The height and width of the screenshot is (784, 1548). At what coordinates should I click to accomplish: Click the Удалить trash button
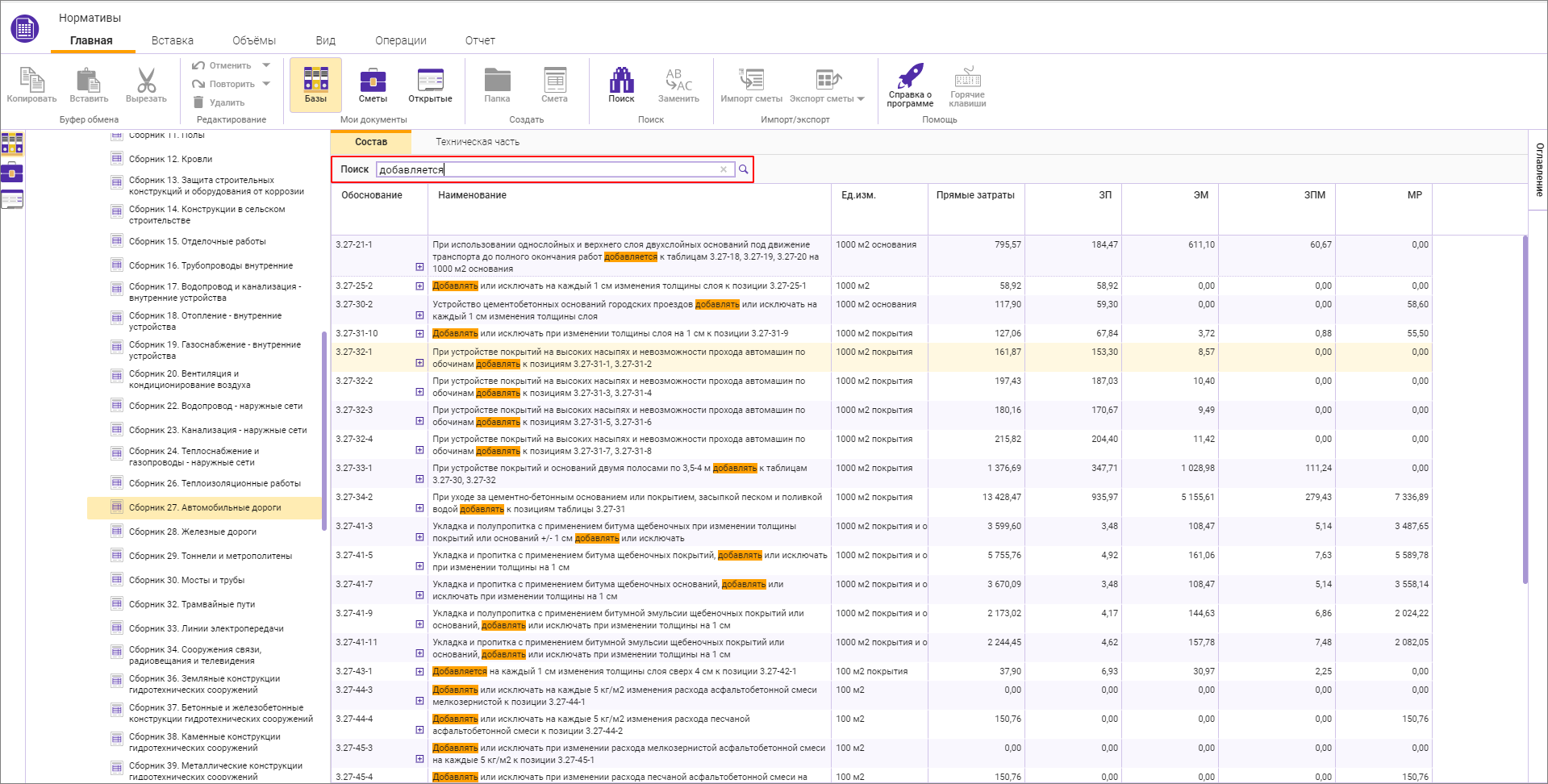click(219, 102)
